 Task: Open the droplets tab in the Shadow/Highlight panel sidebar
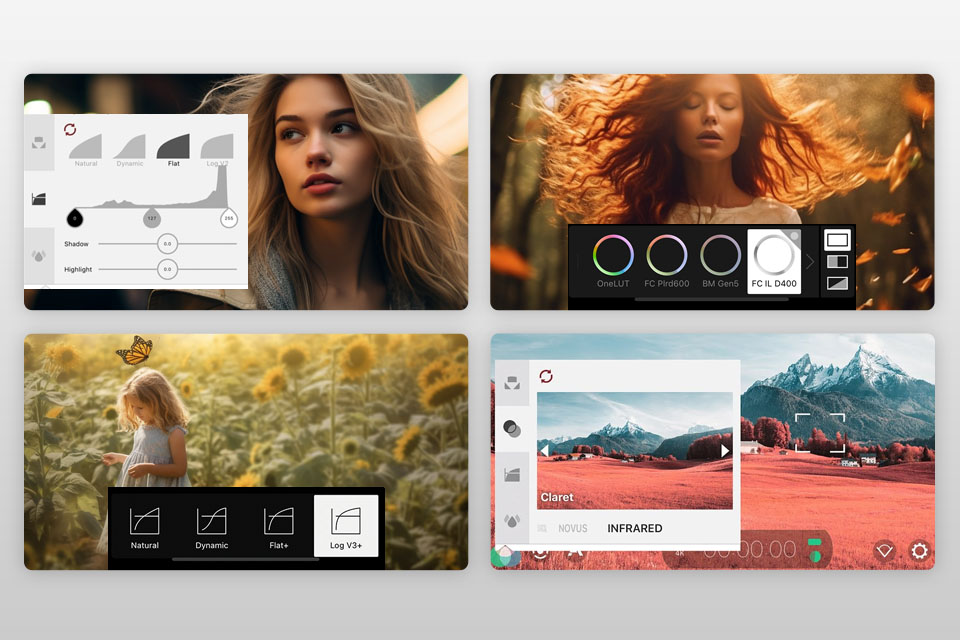pyautogui.click(x=39, y=256)
